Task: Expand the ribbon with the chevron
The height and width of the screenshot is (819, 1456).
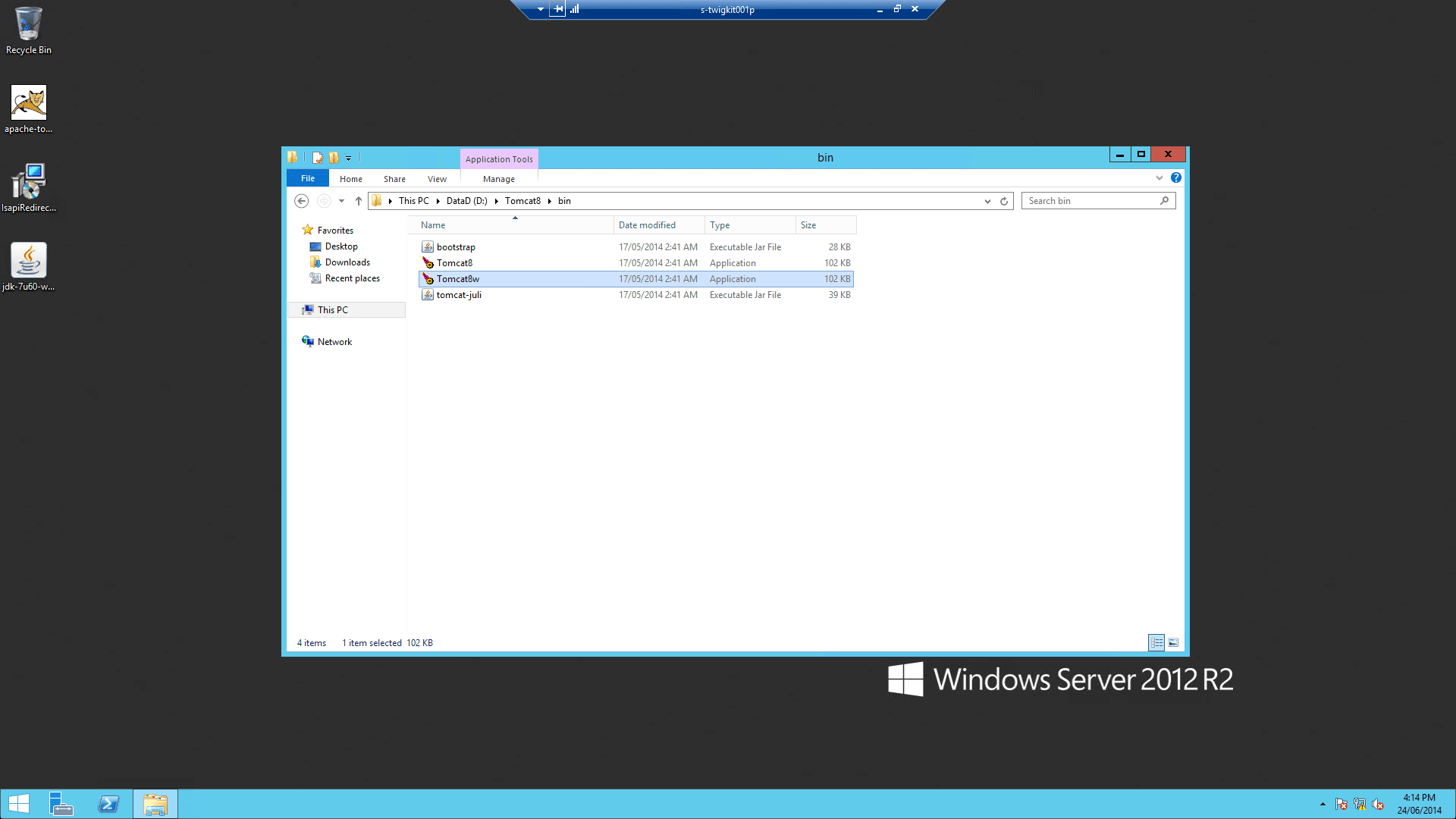Action: pyautogui.click(x=1159, y=177)
